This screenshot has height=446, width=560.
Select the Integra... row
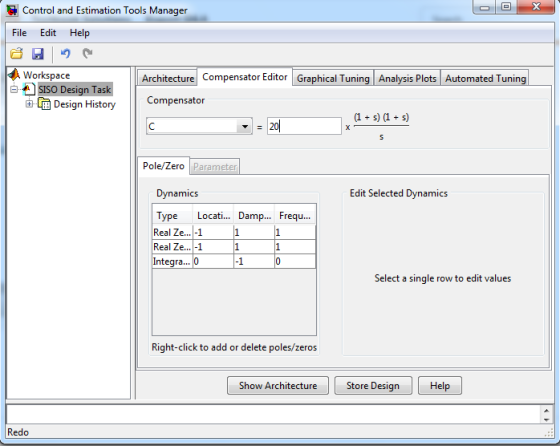[x=234, y=261]
